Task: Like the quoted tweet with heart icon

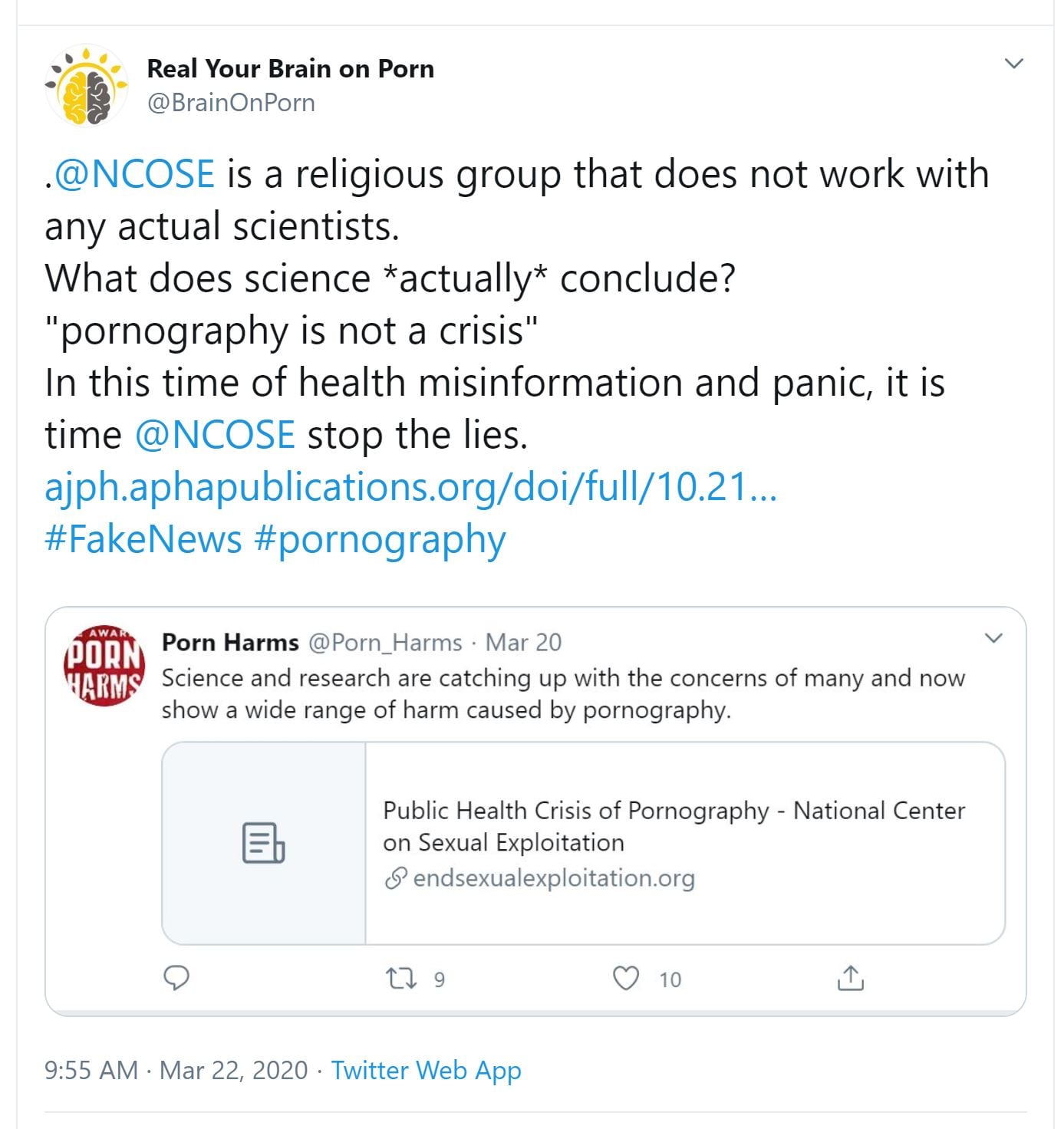Action: point(626,979)
